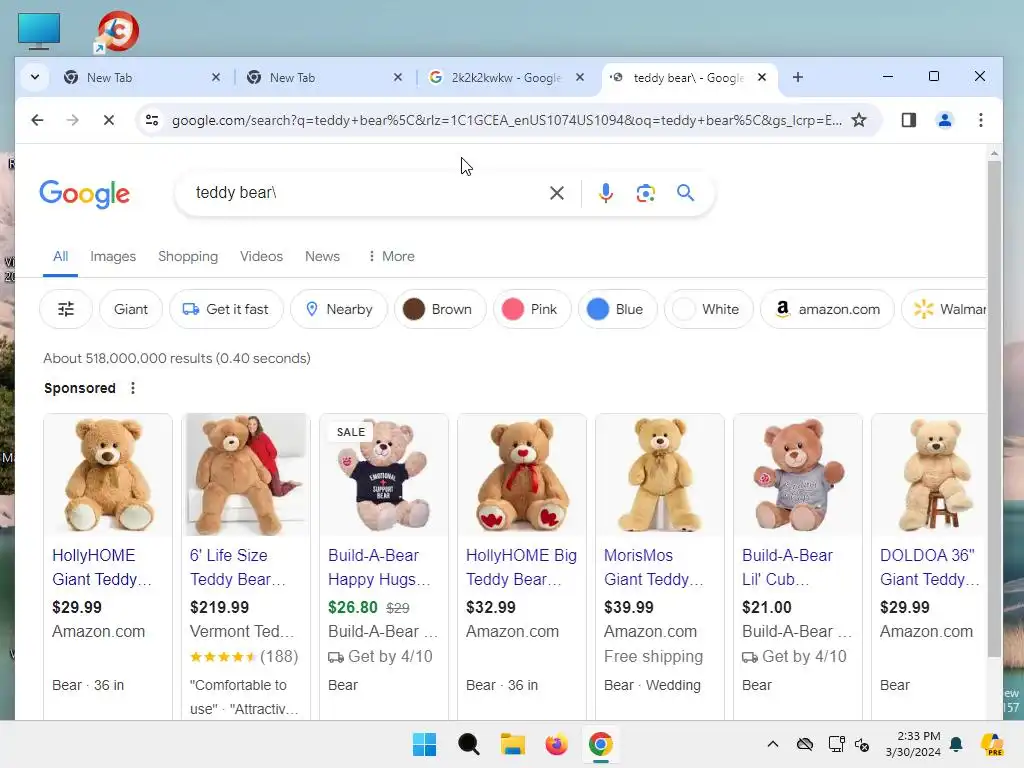Expand the tab search dropdown arrow
Image resolution: width=1024 pixels, height=768 pixels.
(35, 77)
